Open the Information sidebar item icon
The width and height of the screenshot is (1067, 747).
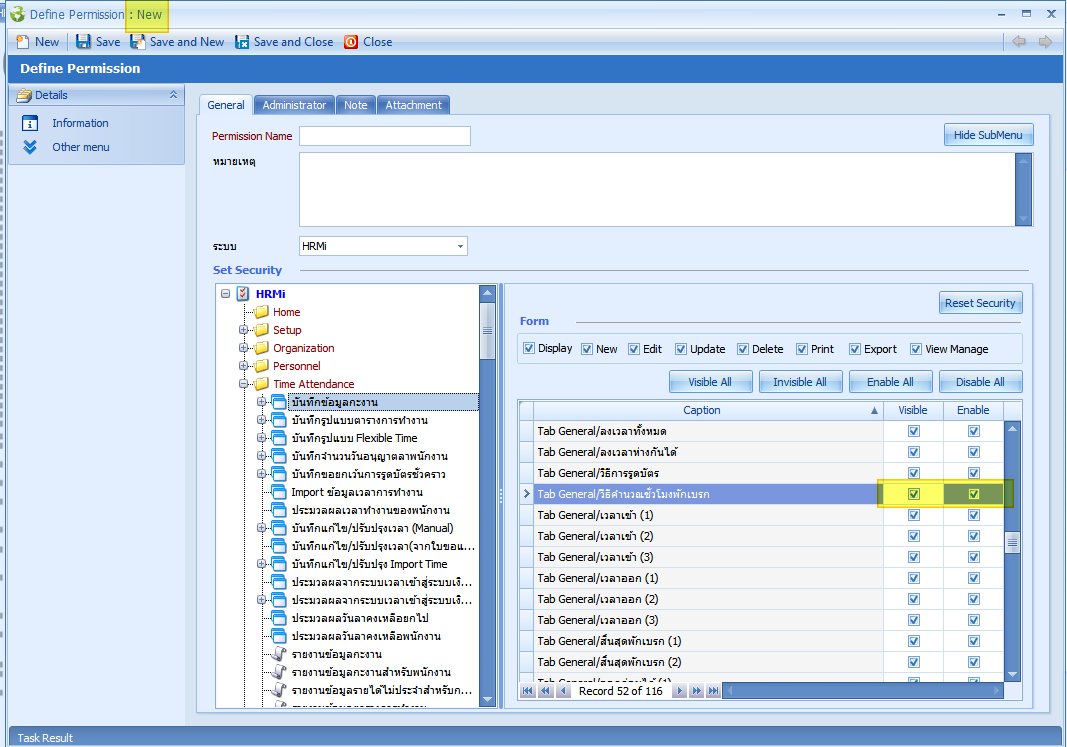pos(30,123)
